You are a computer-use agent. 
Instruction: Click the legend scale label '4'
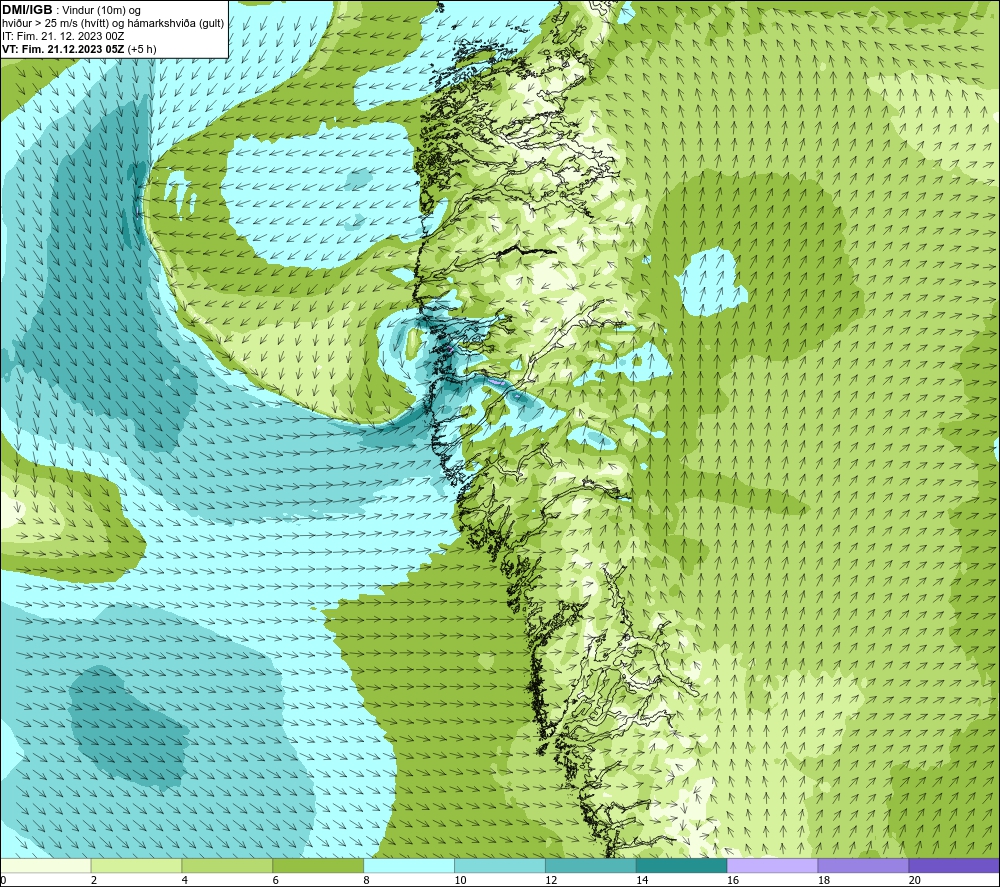point(184,881)
